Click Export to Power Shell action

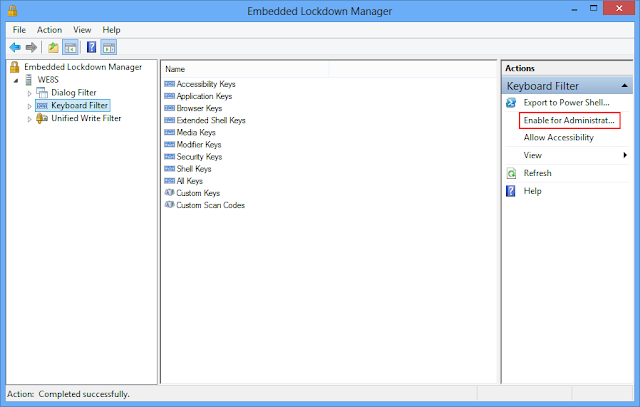567,103
